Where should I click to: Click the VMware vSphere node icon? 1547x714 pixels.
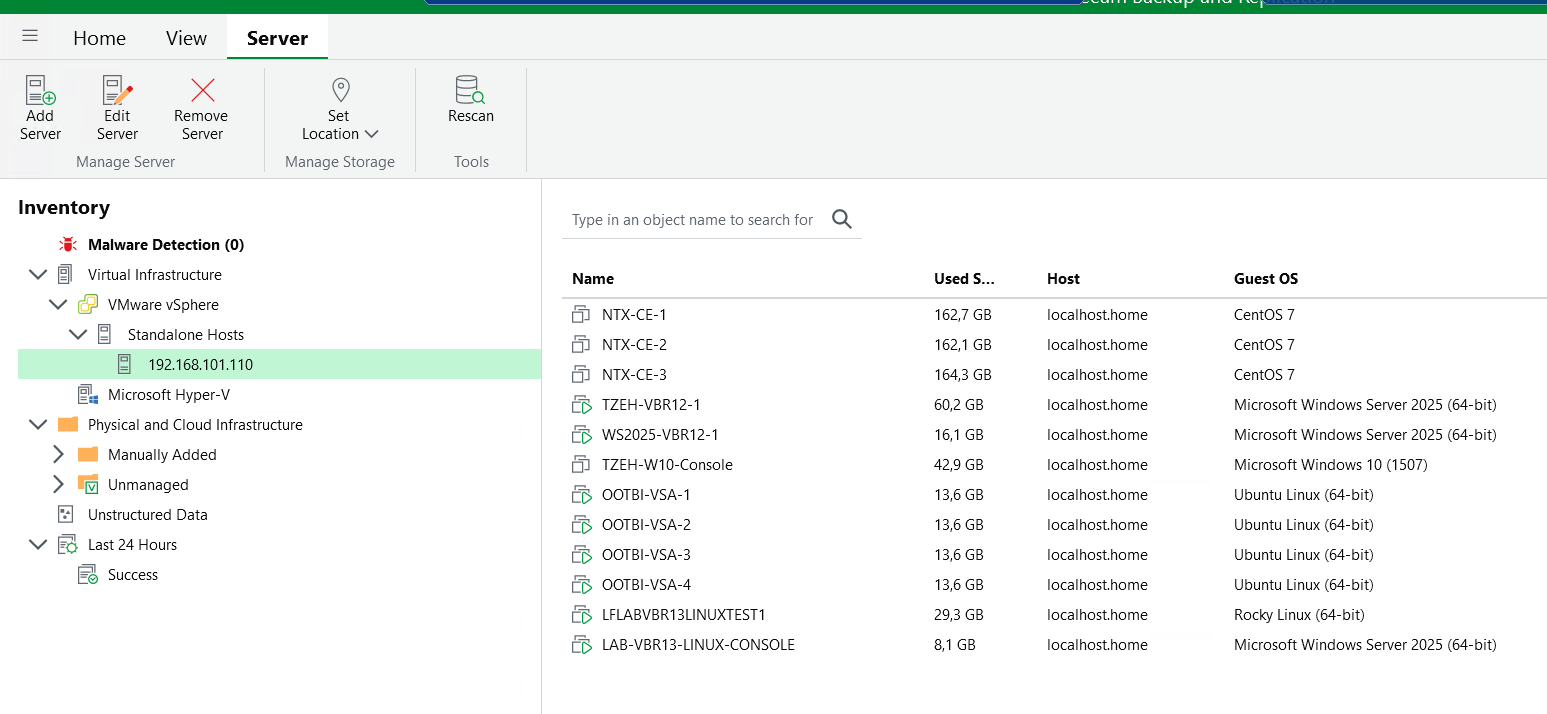(88, 304)
